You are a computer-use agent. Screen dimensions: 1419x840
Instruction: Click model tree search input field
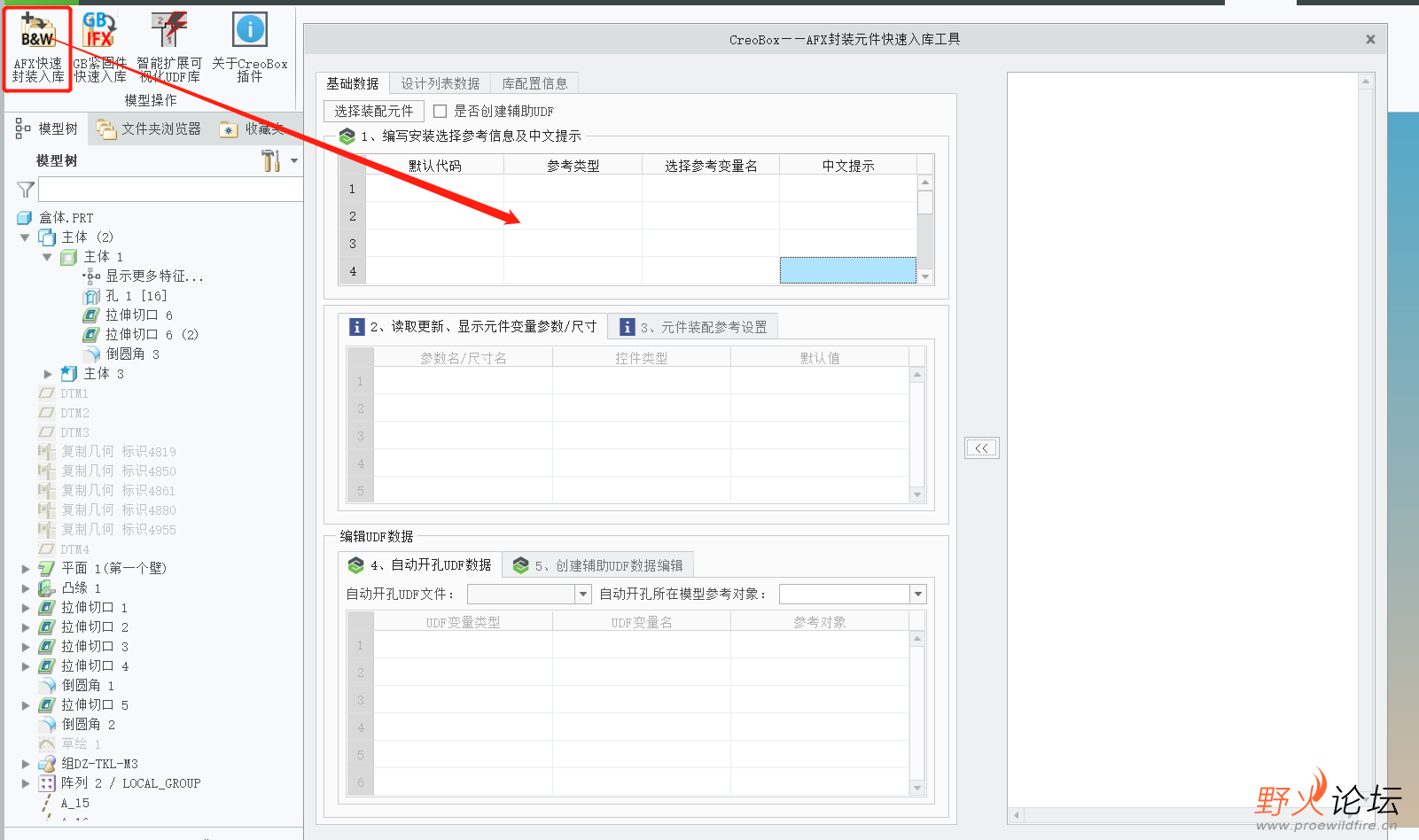click(x=170, y=189)
